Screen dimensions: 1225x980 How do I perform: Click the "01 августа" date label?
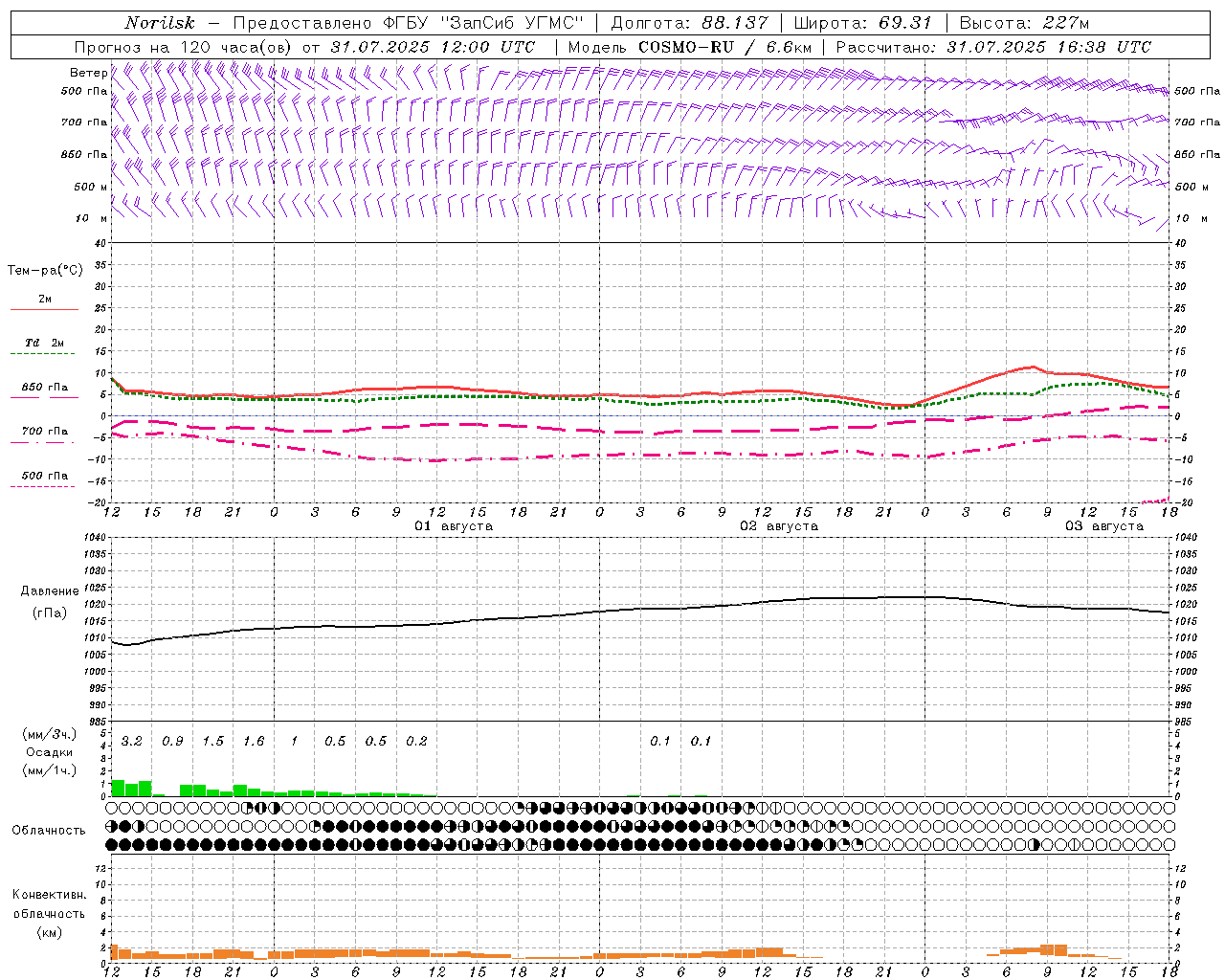(x=453, y=526)
